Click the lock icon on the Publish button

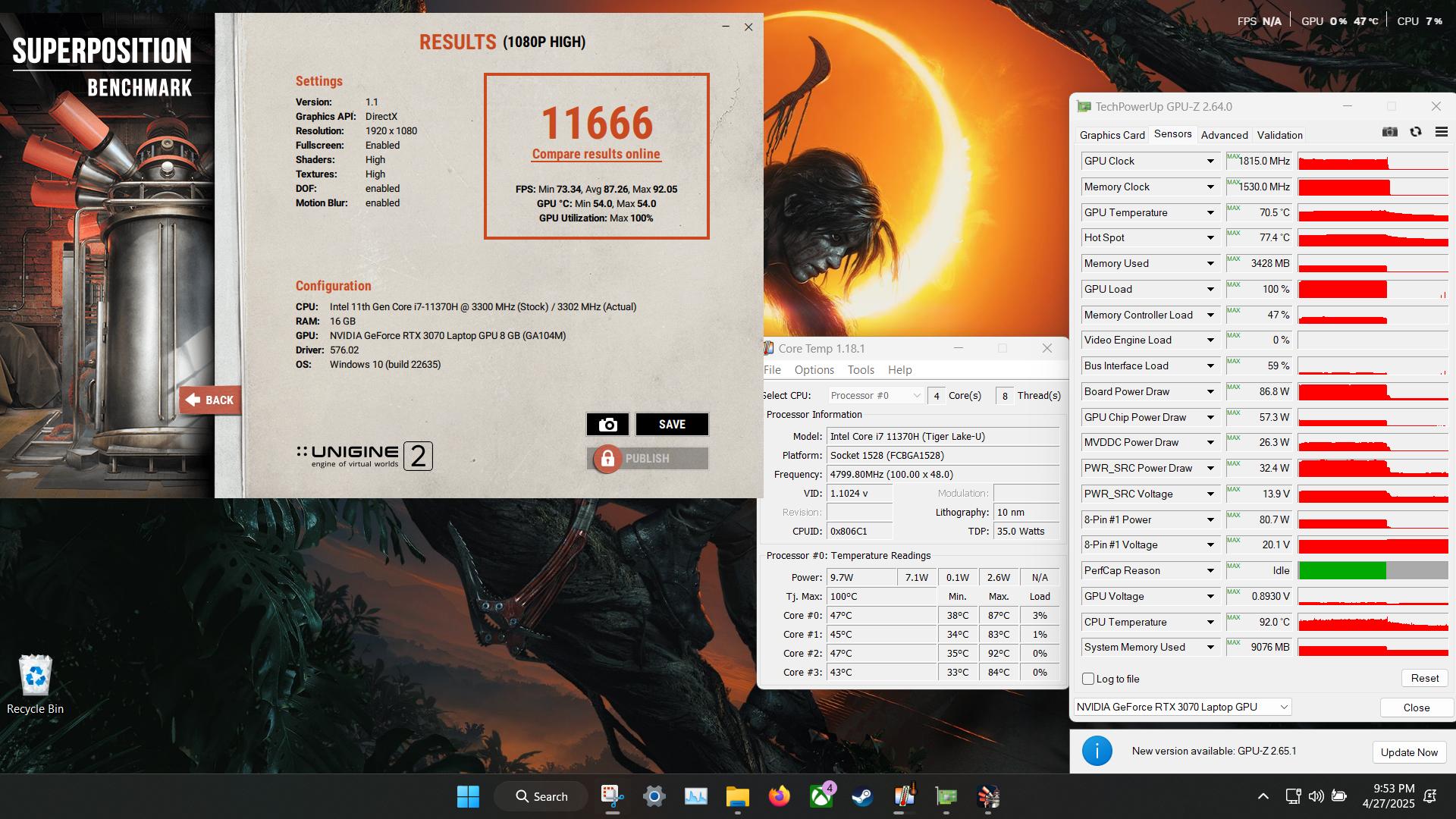pos(607,459)
